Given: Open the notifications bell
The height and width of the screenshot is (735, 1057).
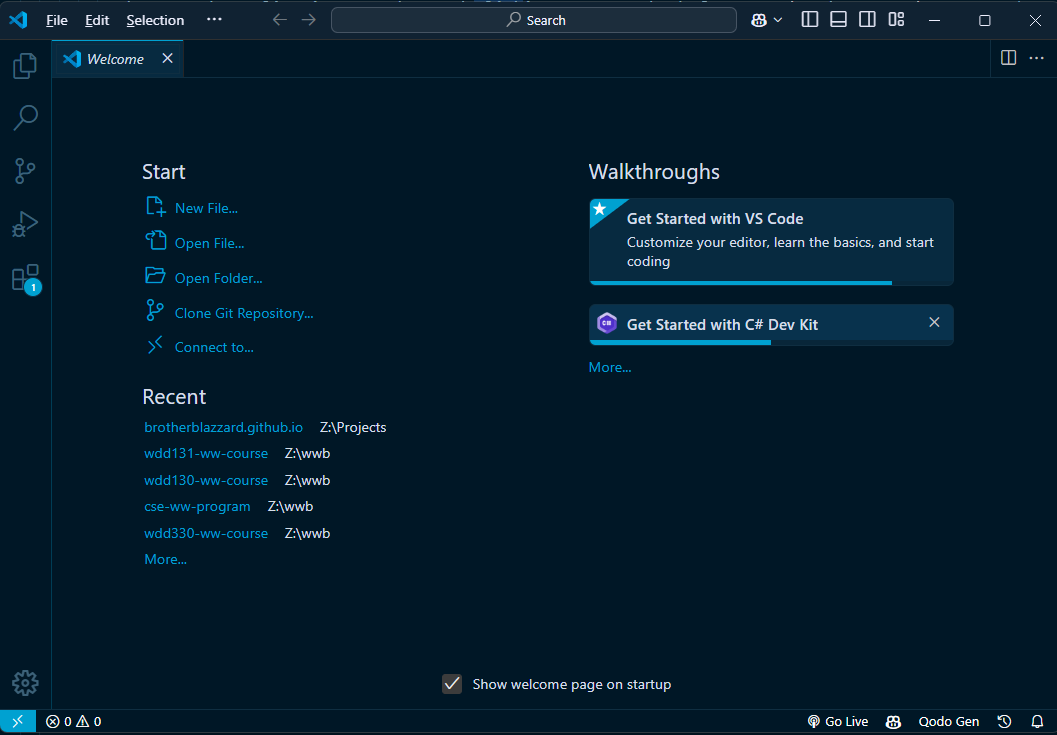Looking at the screenshot, I should (1037, 721).
